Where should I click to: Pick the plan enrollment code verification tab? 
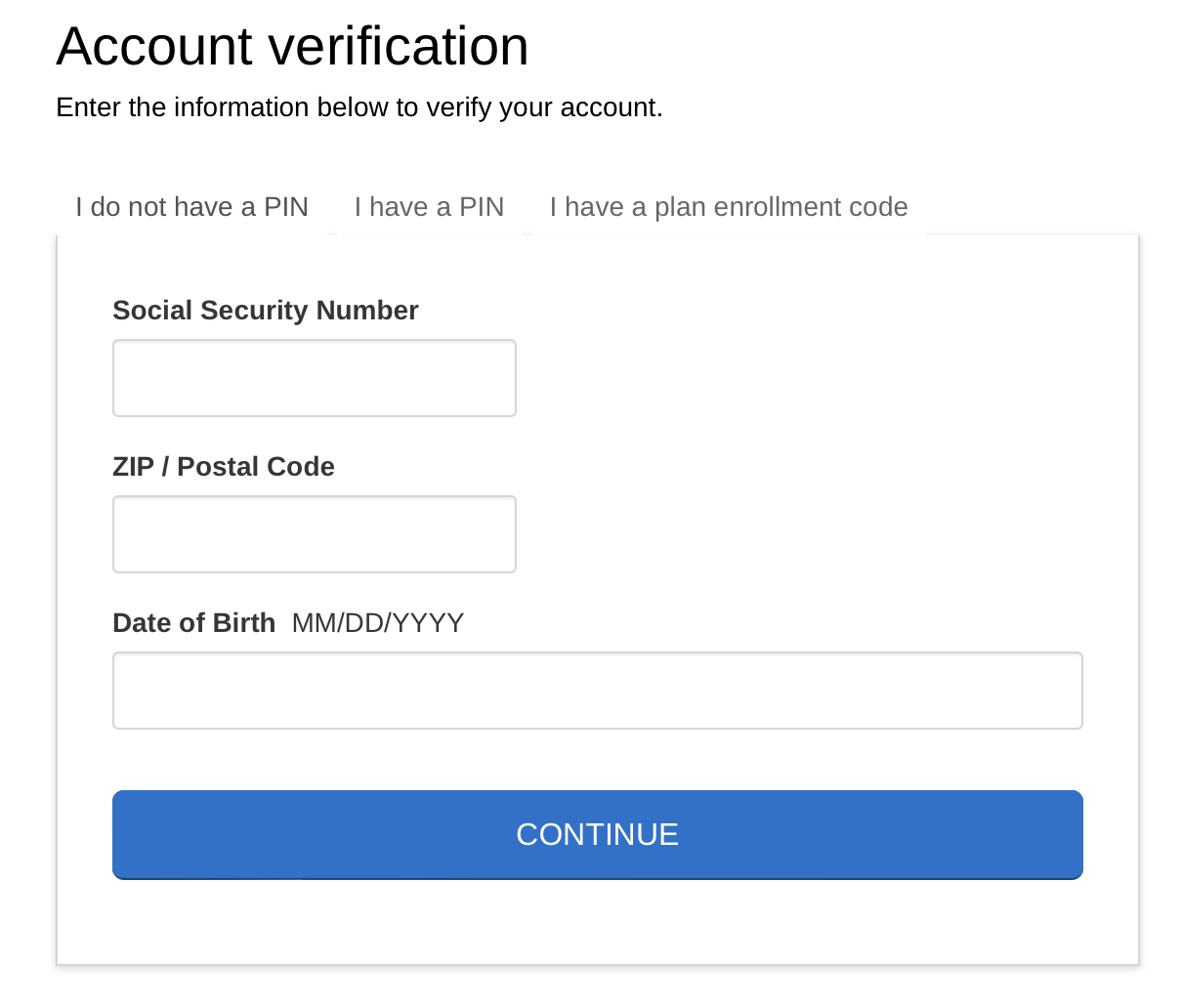pyautogui.click(x=729, y=207)
